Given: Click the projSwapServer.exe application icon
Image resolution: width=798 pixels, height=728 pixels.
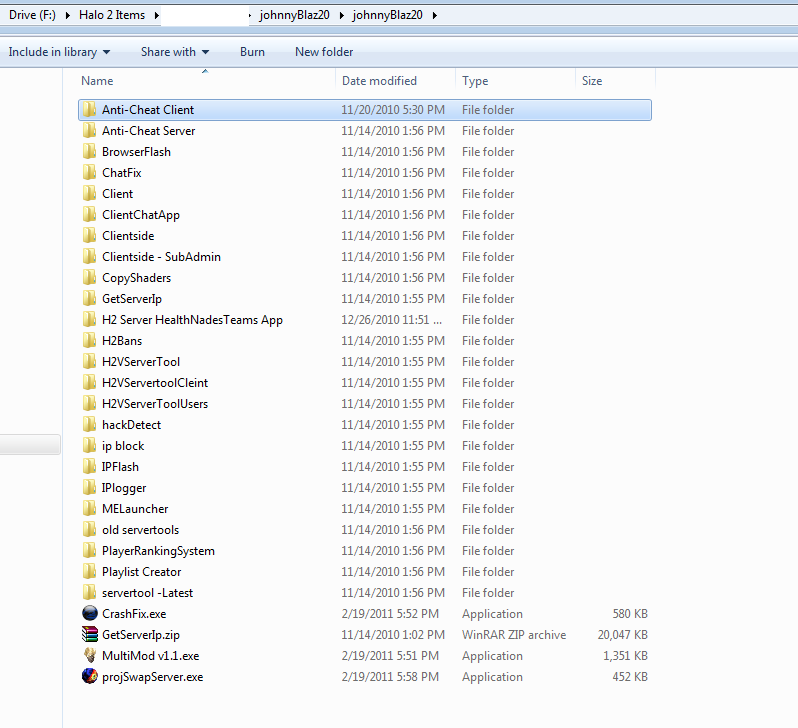Looking at the screenshot, I should tap(90, 677).
